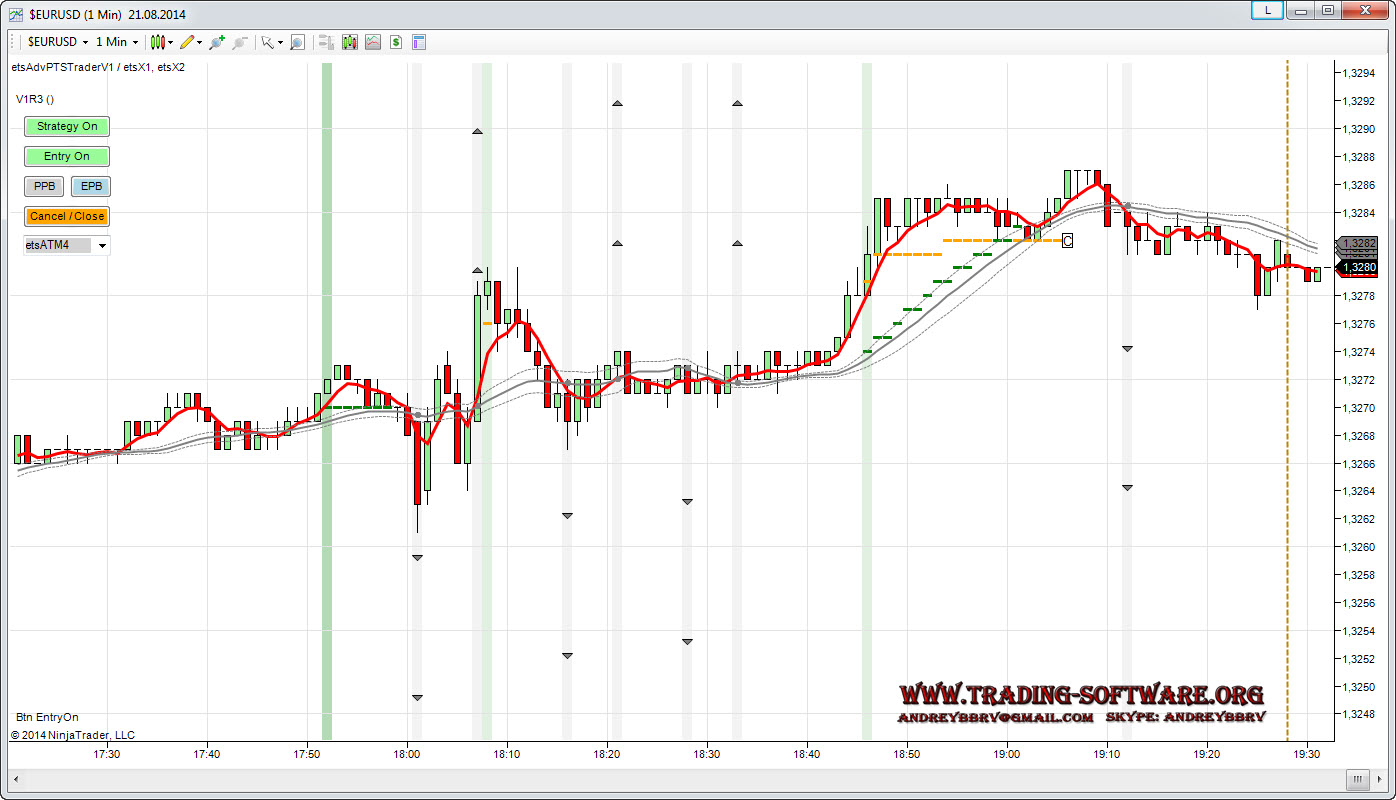The width and height of the screenshot is (1396, 800).
Task: Click the horizontal scrollbar button at bottom right
Action: (1357, 779)
